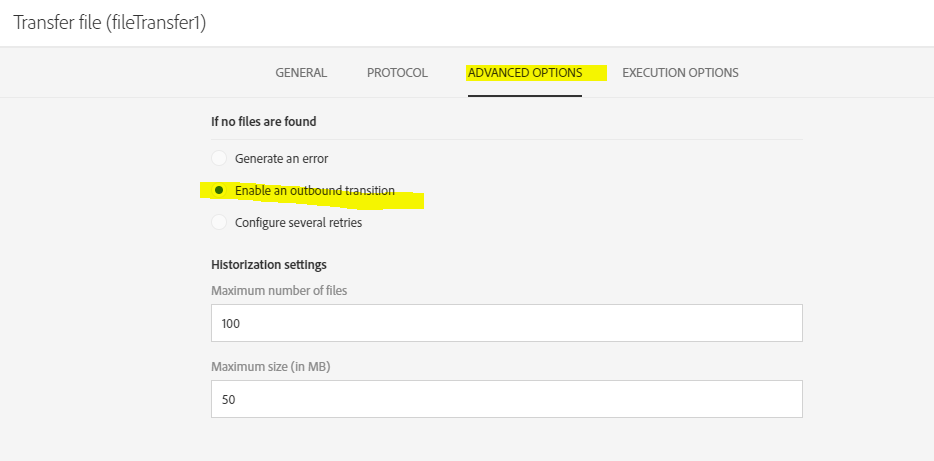Click the Generate an error label text
934x461 pixels.
click(x=281, y=158)
